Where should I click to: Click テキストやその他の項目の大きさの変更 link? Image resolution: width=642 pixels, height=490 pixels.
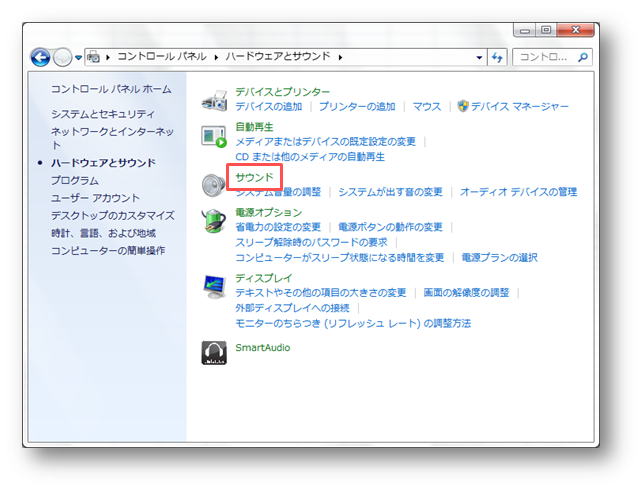321,293
